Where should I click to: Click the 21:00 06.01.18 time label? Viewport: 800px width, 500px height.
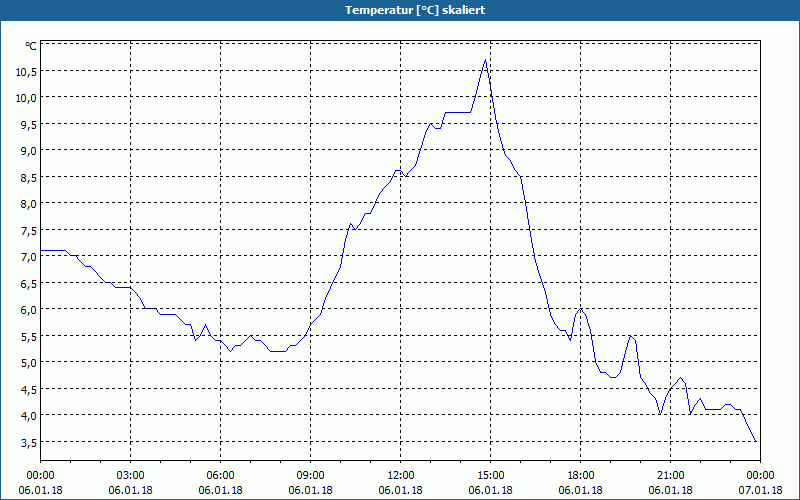point(670,483)
